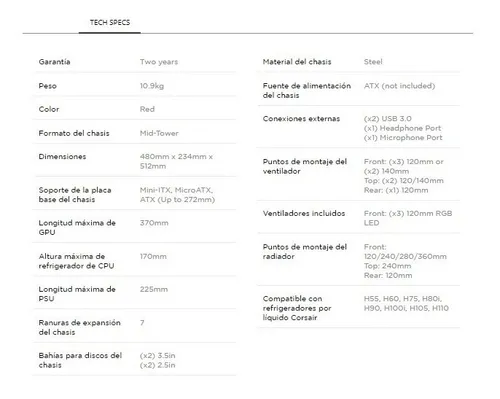Image resolution: width=500 pixels, height=399 pixels.
Task: Select the 10.9kg weight value
Action: [x=152, y=86]
